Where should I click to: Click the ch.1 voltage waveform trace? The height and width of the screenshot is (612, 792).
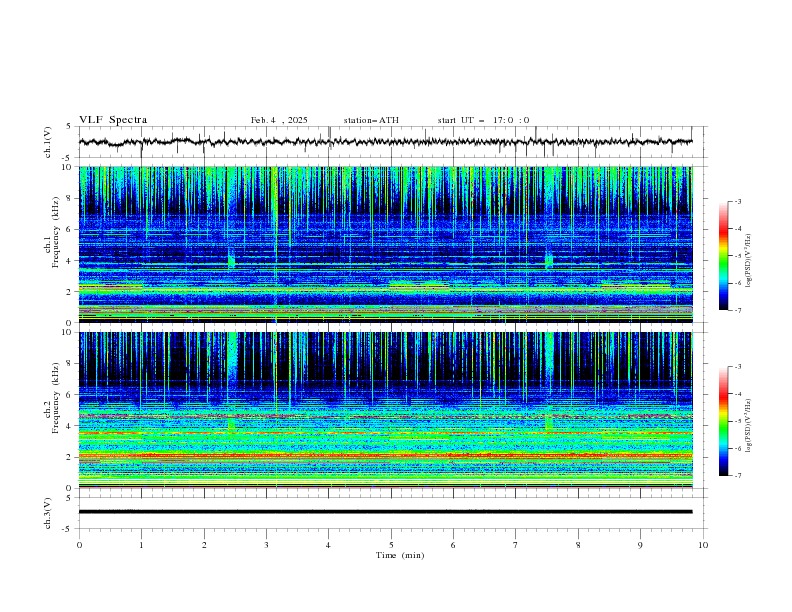point(385,142)
